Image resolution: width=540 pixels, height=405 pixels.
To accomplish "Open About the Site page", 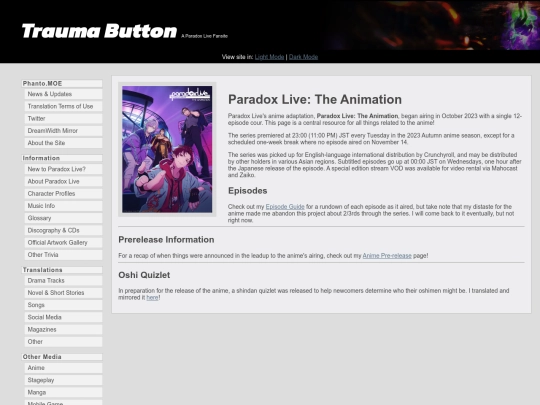I will [x=63, y=143].
